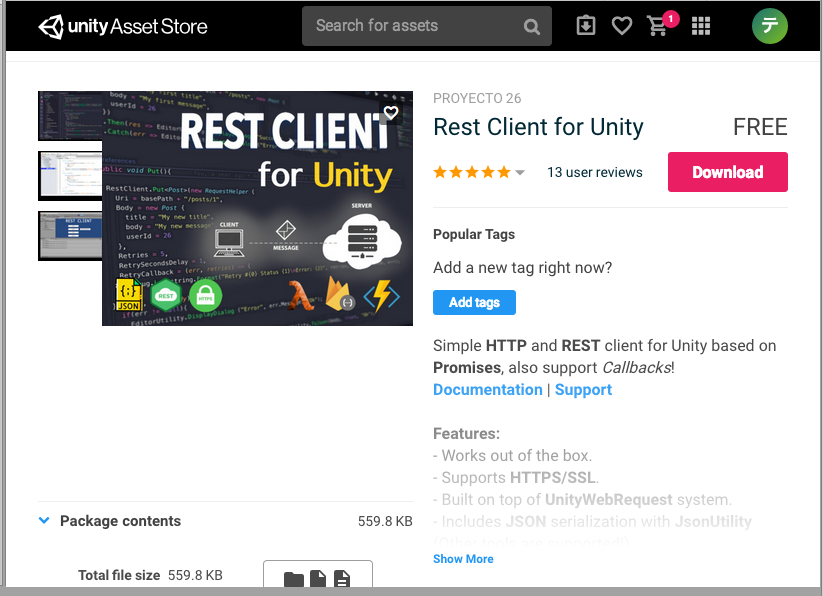Viewport: 823px width, 596px height.
Task: Click the main REST CLIENT preview image
Action: pos(257,208)
